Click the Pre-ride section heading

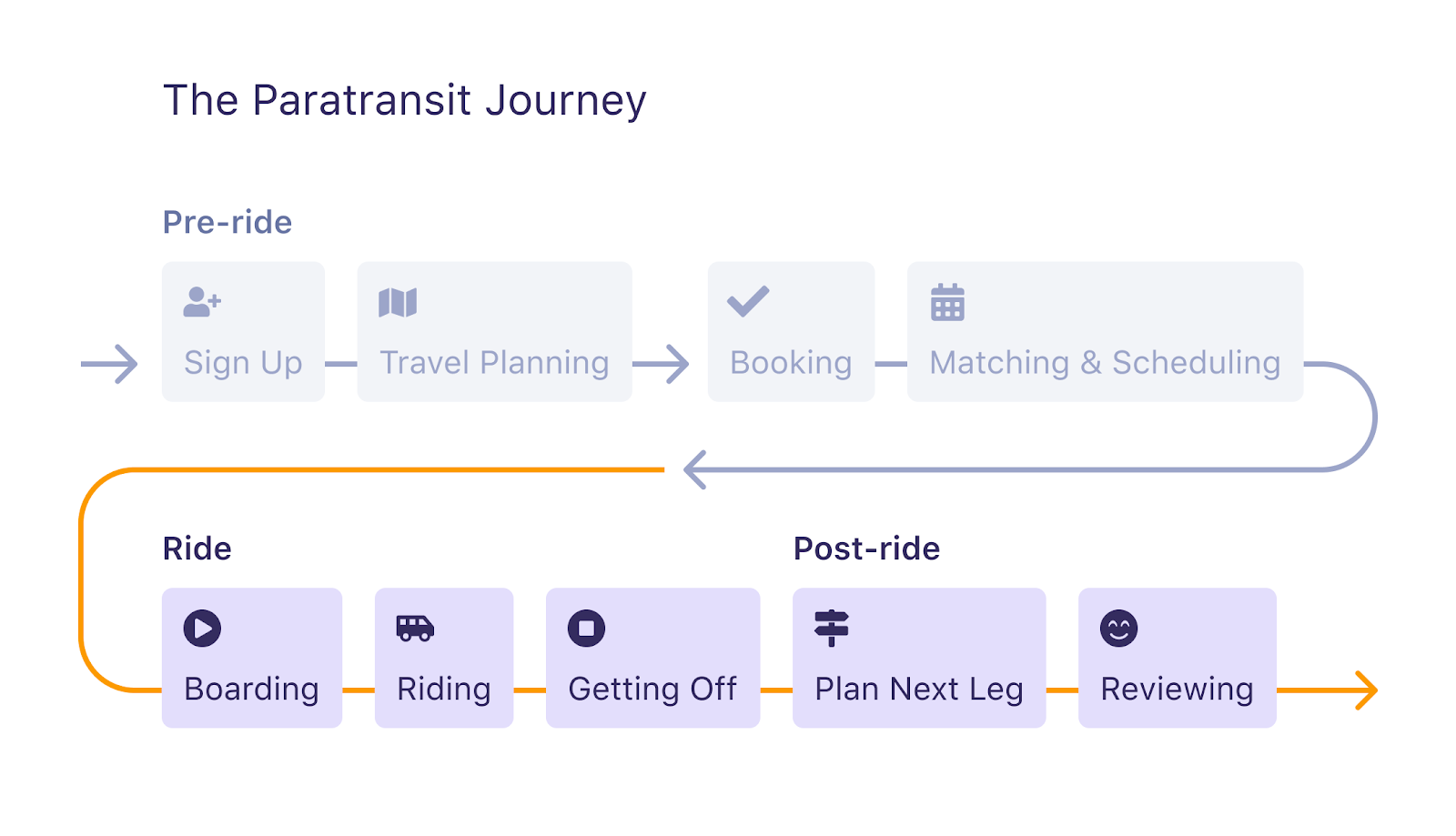pyautogui.click(x=227, y=222)
